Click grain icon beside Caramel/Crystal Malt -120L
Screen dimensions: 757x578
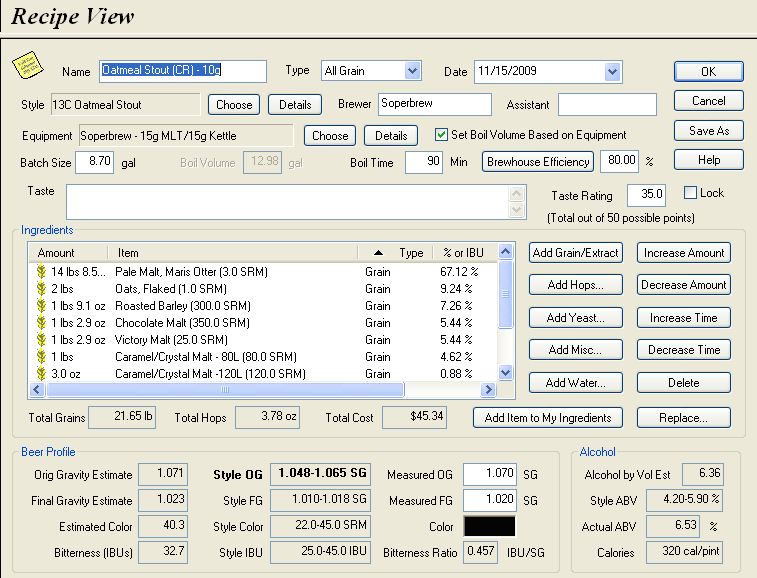click(42, 374)
